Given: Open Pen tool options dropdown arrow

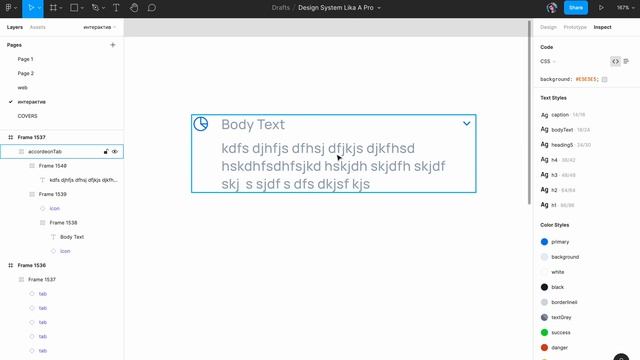Looking at the screenshot, I should pyautogui.click(x=103, y=8).
